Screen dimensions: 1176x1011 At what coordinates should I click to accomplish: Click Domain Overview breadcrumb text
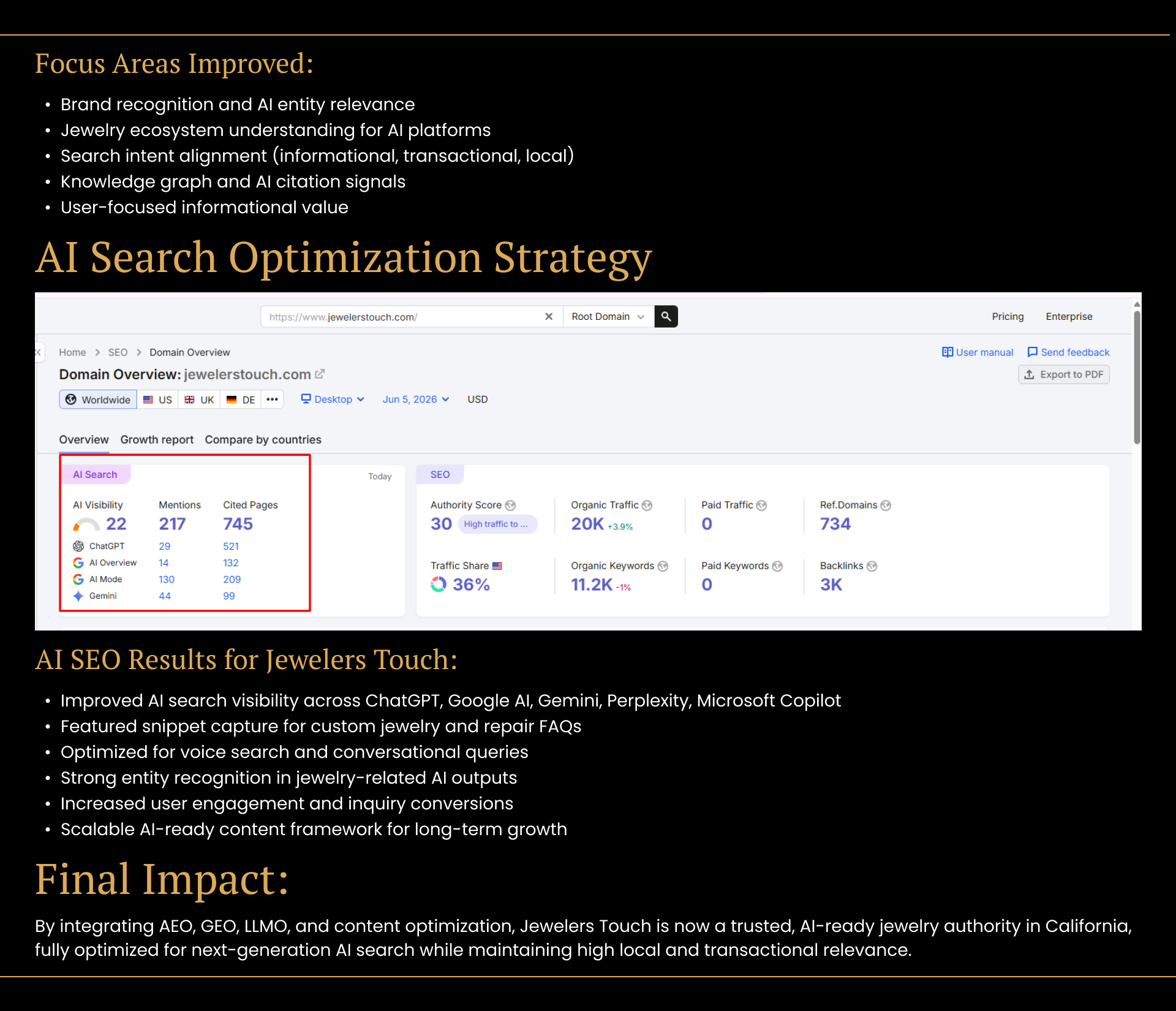point(190,352)
